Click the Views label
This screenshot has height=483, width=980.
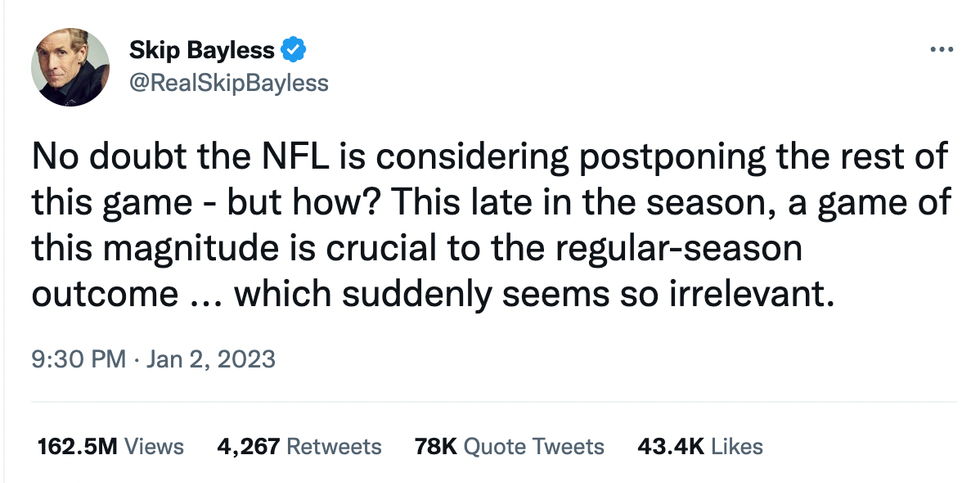[x=155, y=446]
